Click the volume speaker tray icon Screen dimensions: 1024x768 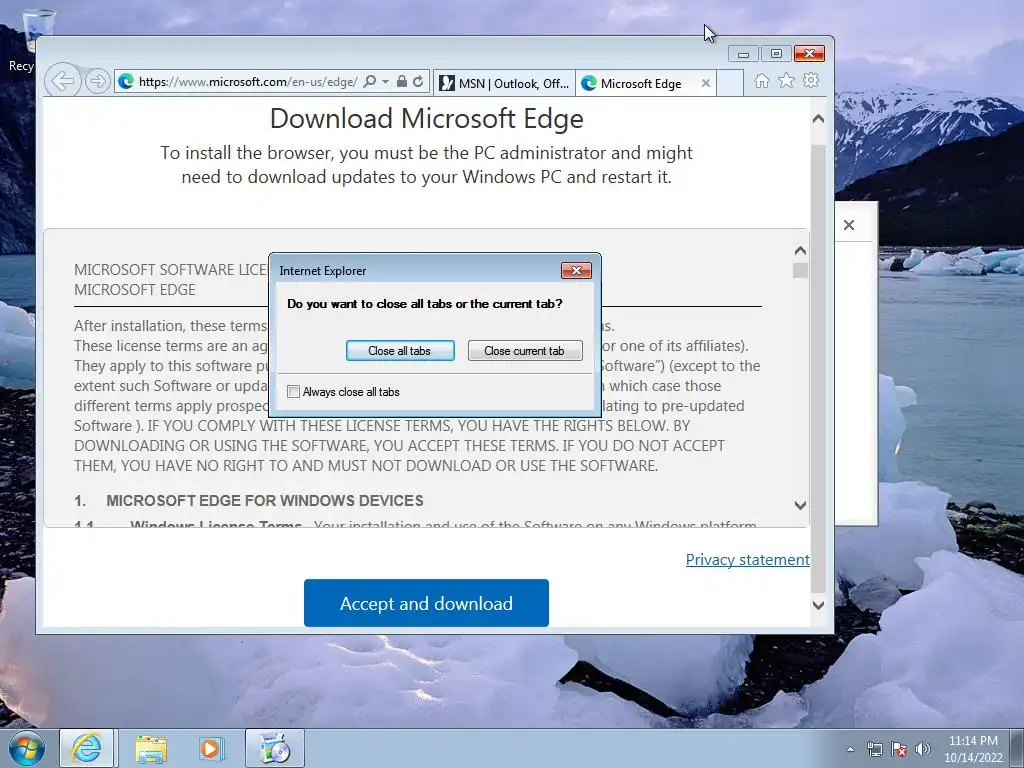923,749
